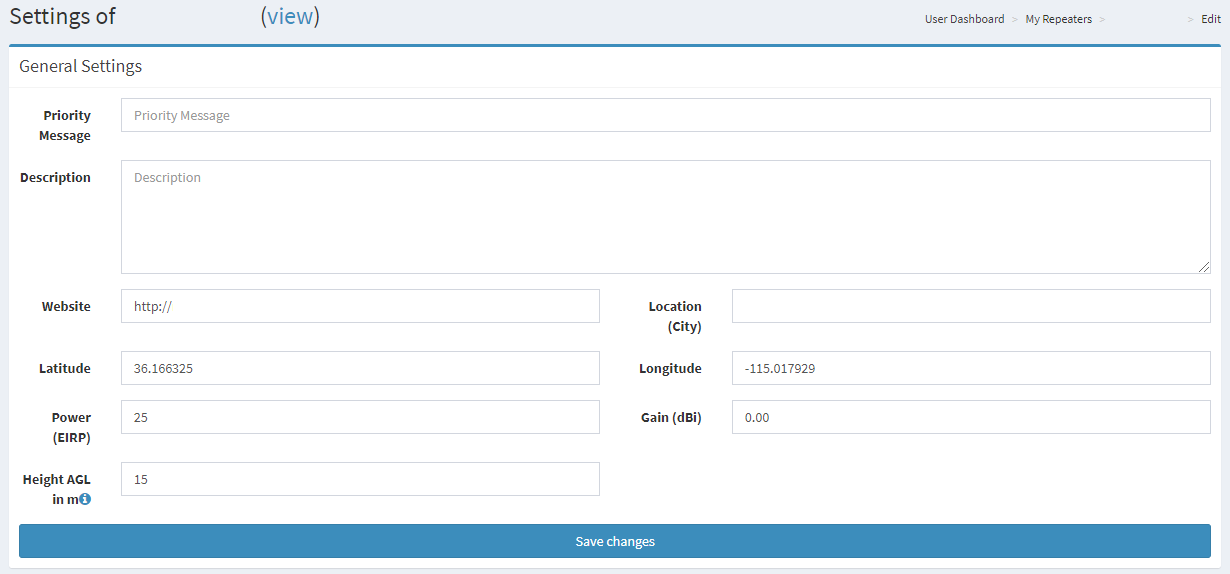Viewport: 1230px width, 574px height.
Task: Click the Height AGL field with 15
Action: [x=360, y=479]
